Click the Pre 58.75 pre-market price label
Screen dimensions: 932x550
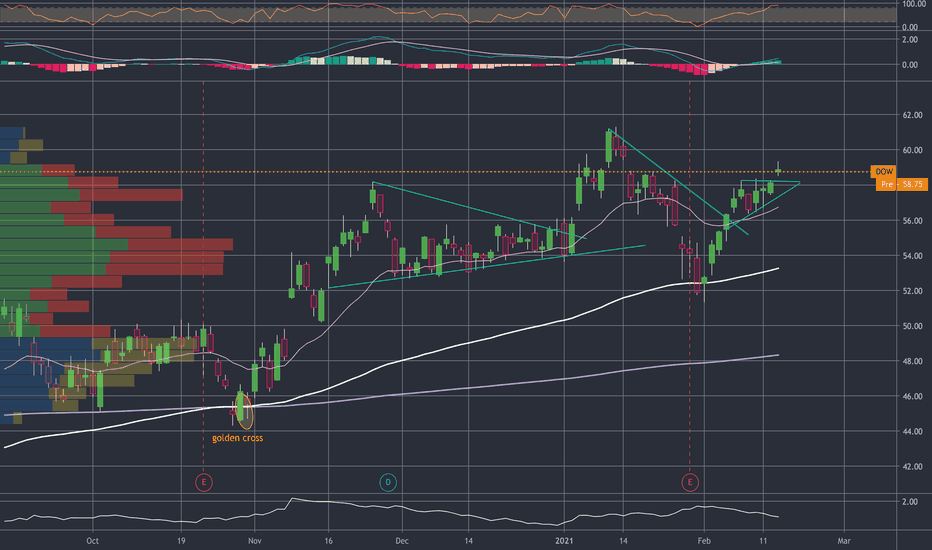[902, 184]
